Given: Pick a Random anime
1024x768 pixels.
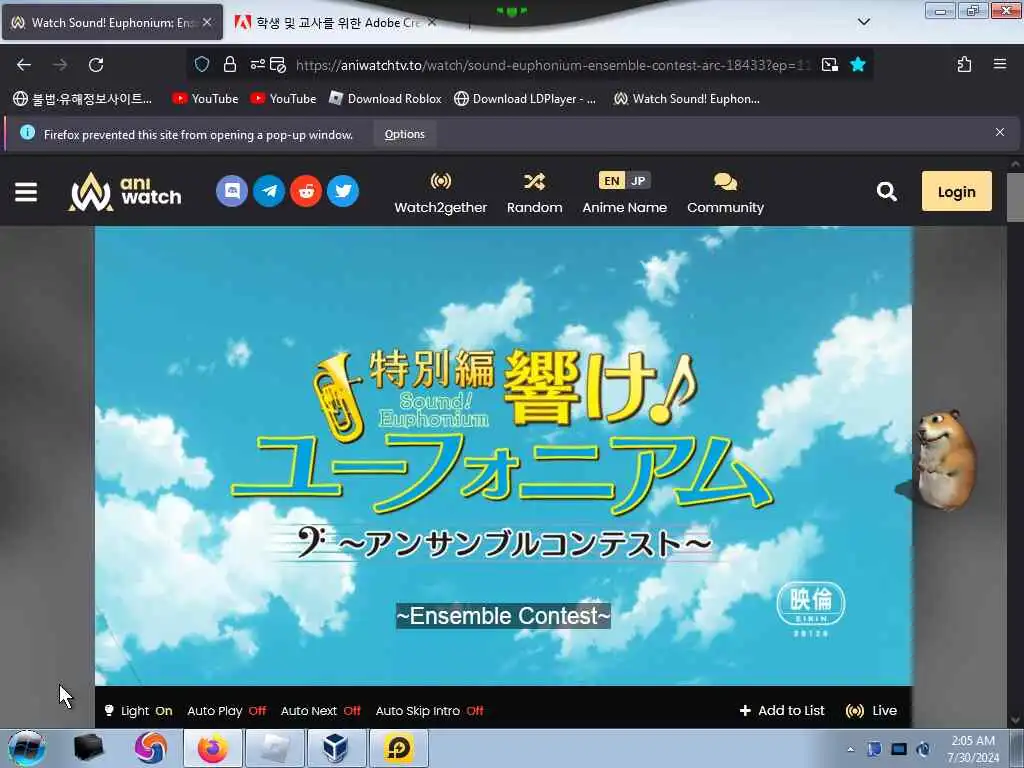Looking at the screenshot, I should (534, 193).
